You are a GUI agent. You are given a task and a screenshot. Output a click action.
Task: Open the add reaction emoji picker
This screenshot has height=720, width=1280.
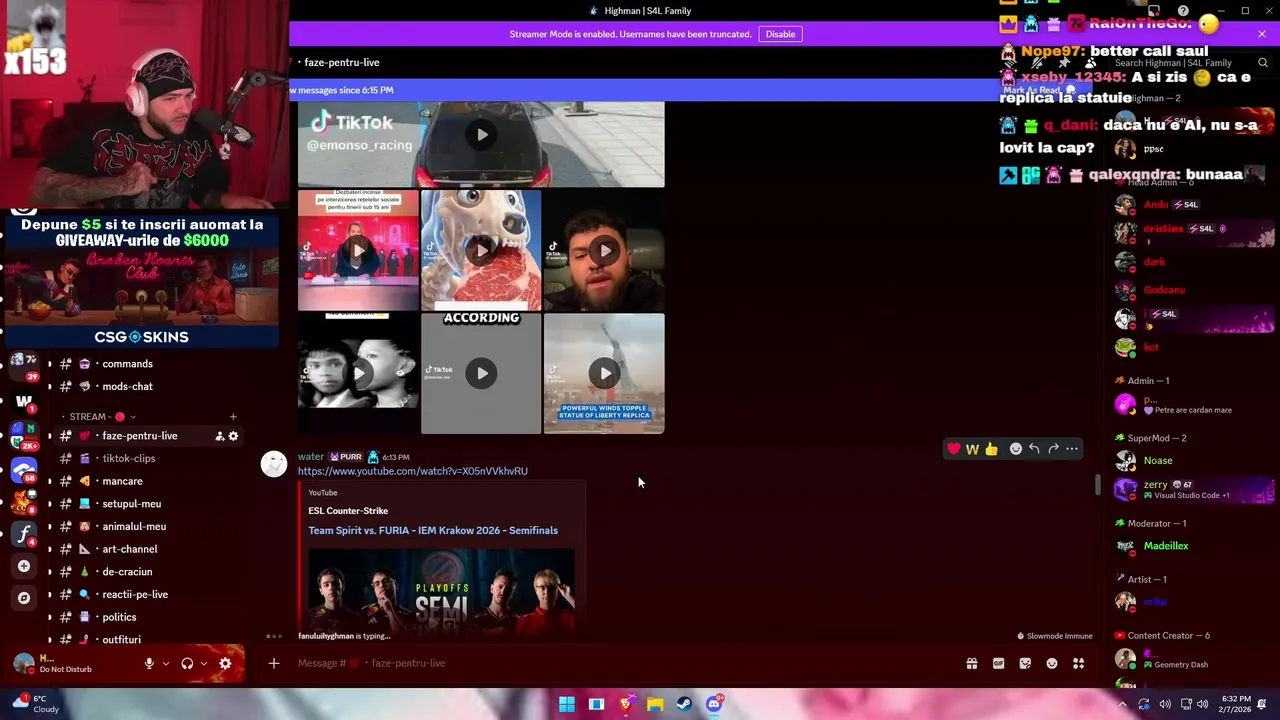coord(1015,449)
